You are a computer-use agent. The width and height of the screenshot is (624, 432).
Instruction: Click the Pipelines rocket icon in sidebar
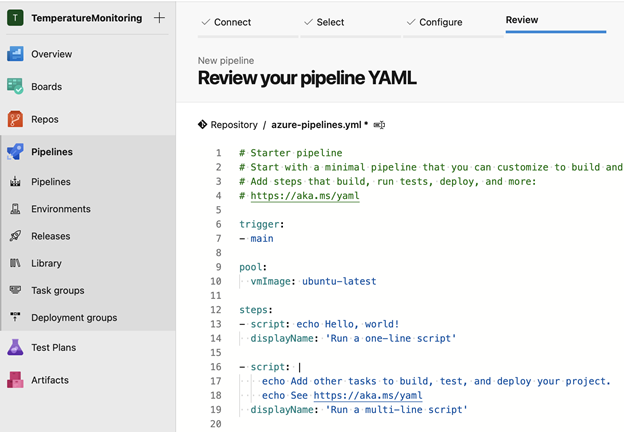click(x=15, y=152)
